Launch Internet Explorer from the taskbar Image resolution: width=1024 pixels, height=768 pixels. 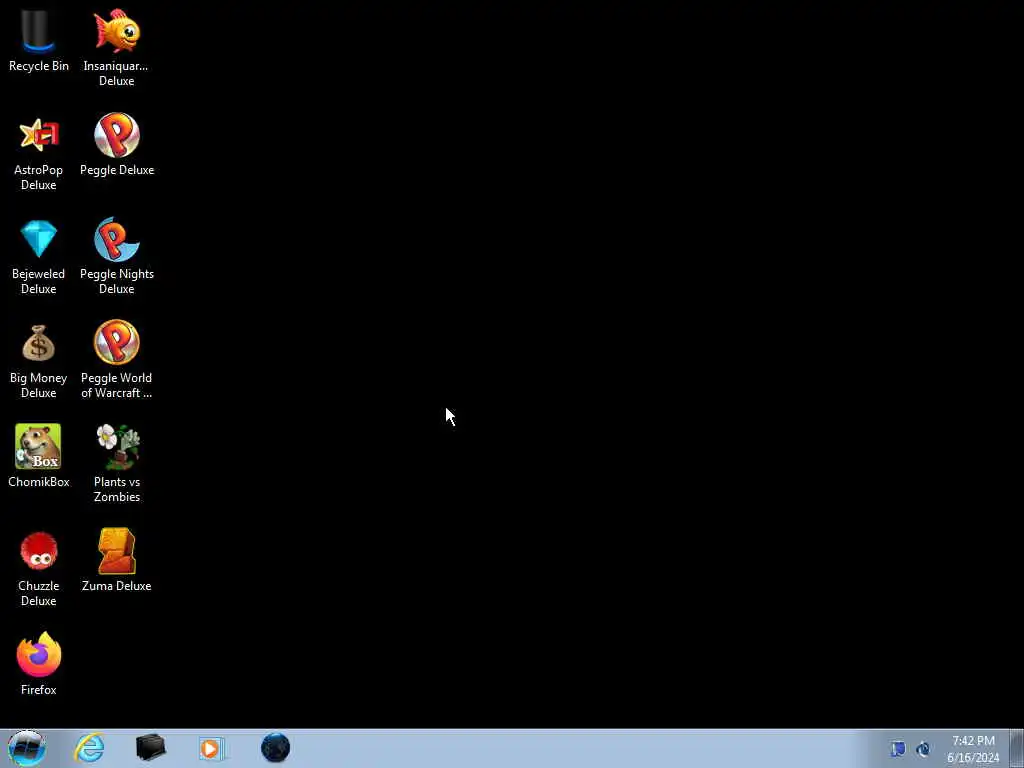point(89,748)
